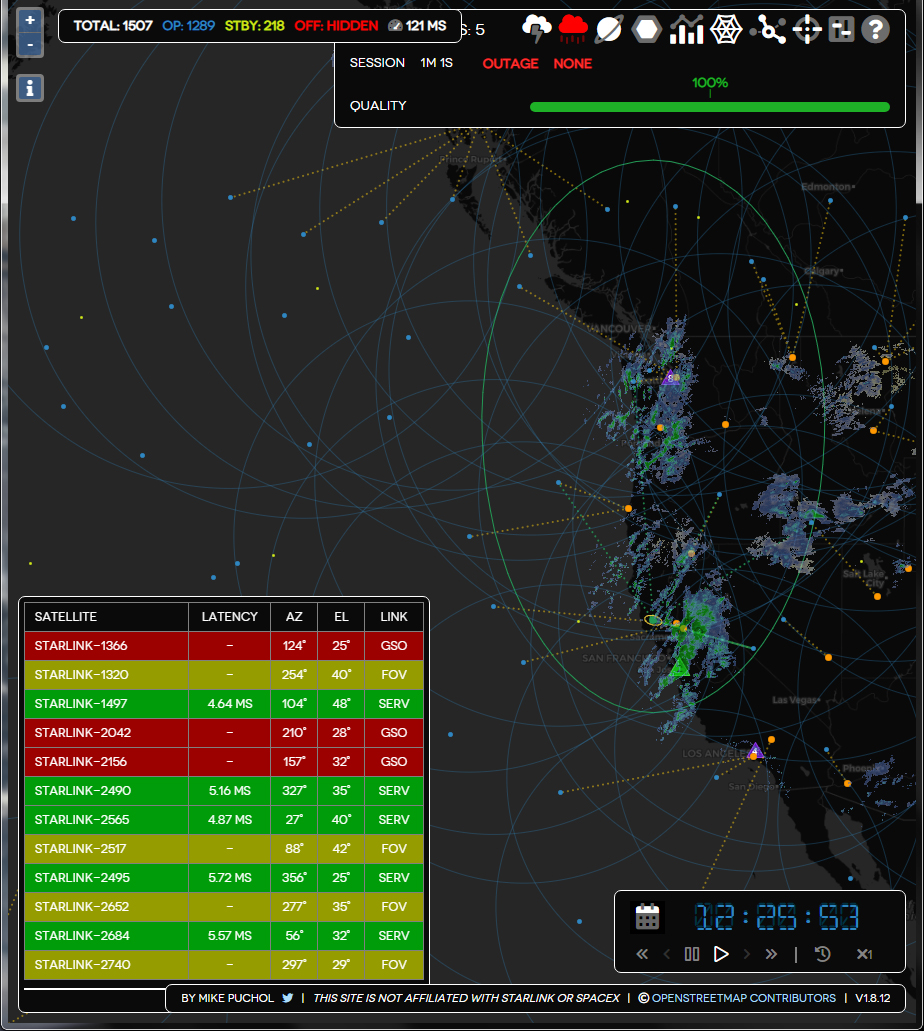Toggle the STBY: 218 satellite filter
924x1031 pixels.
click(255, 26)
